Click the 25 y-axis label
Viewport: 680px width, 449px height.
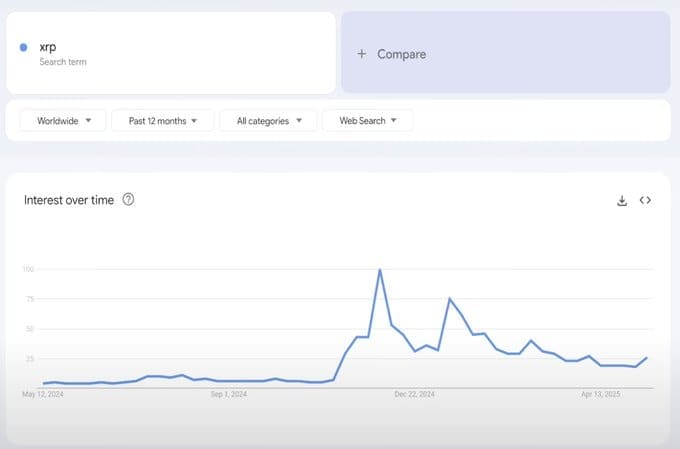(x=29, y=359)
